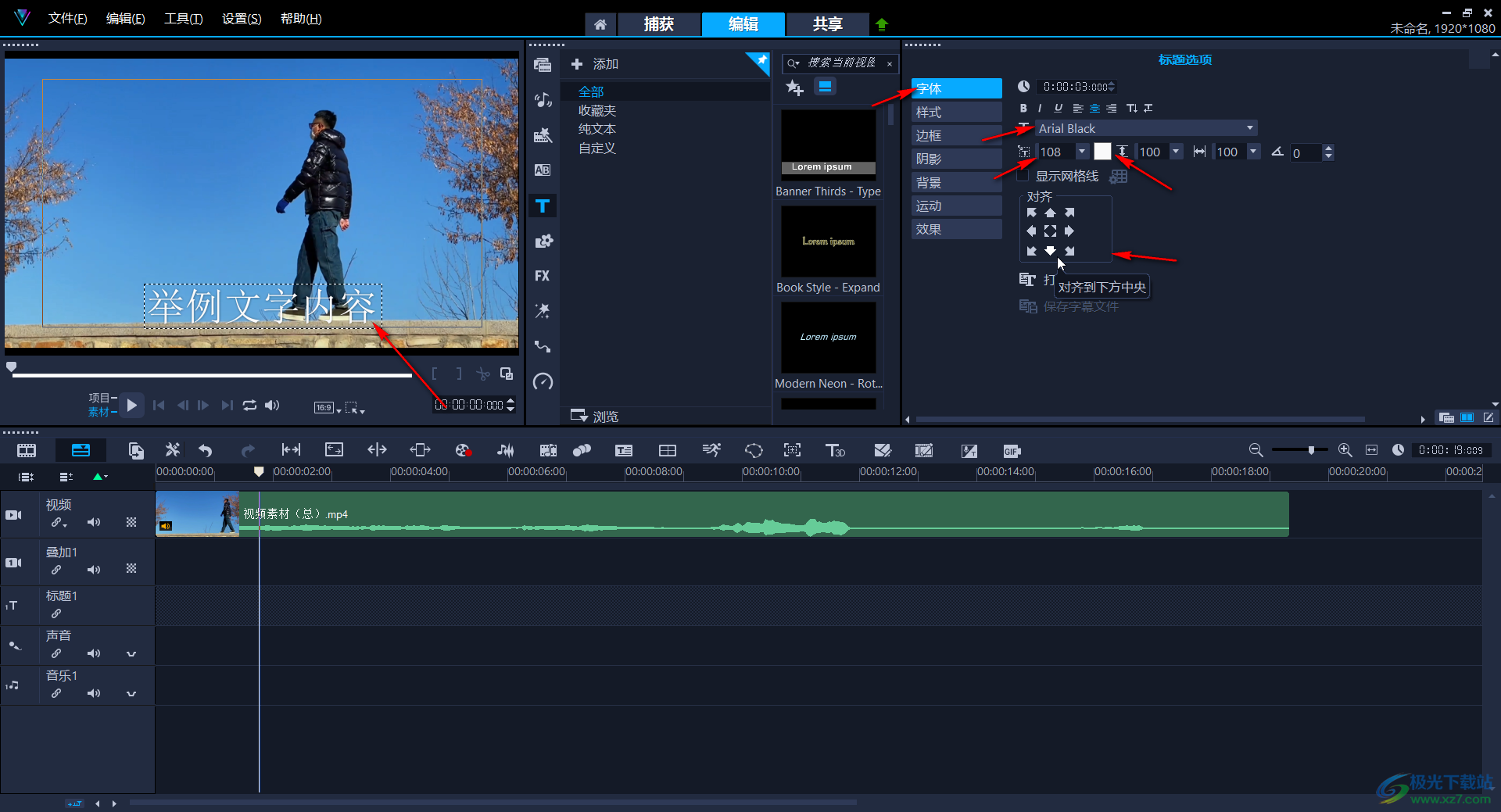This screenshot has height=812, width=1501.
Task: Open the 3D Title Editor
Action: click(x=835, y=450)
